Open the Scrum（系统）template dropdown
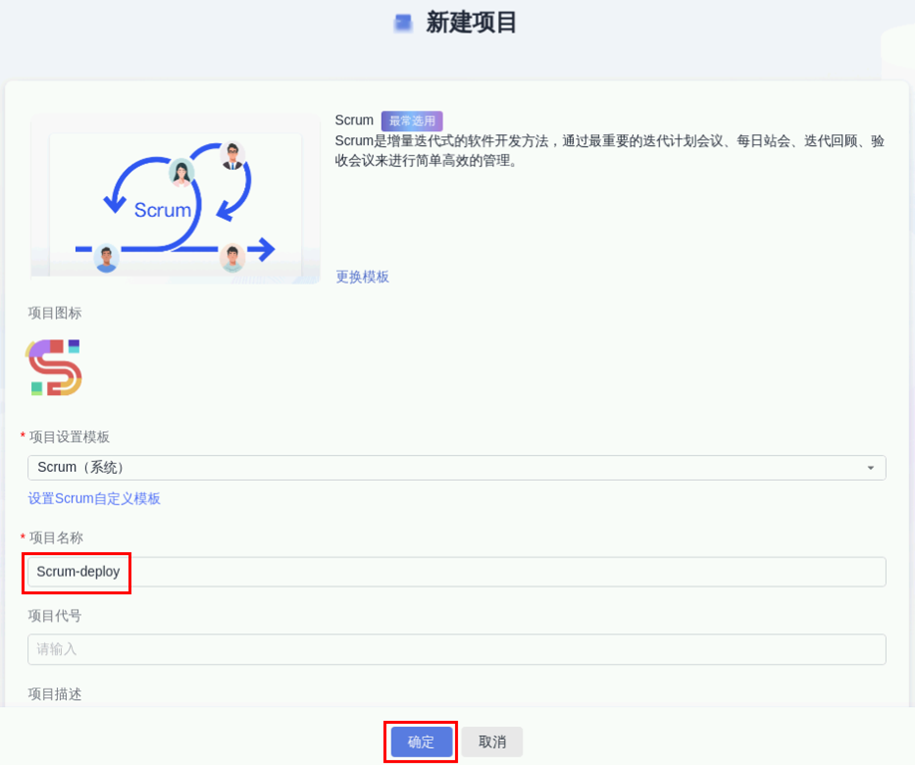The width and height of the screenshot is (915, 765). (455, 467)
